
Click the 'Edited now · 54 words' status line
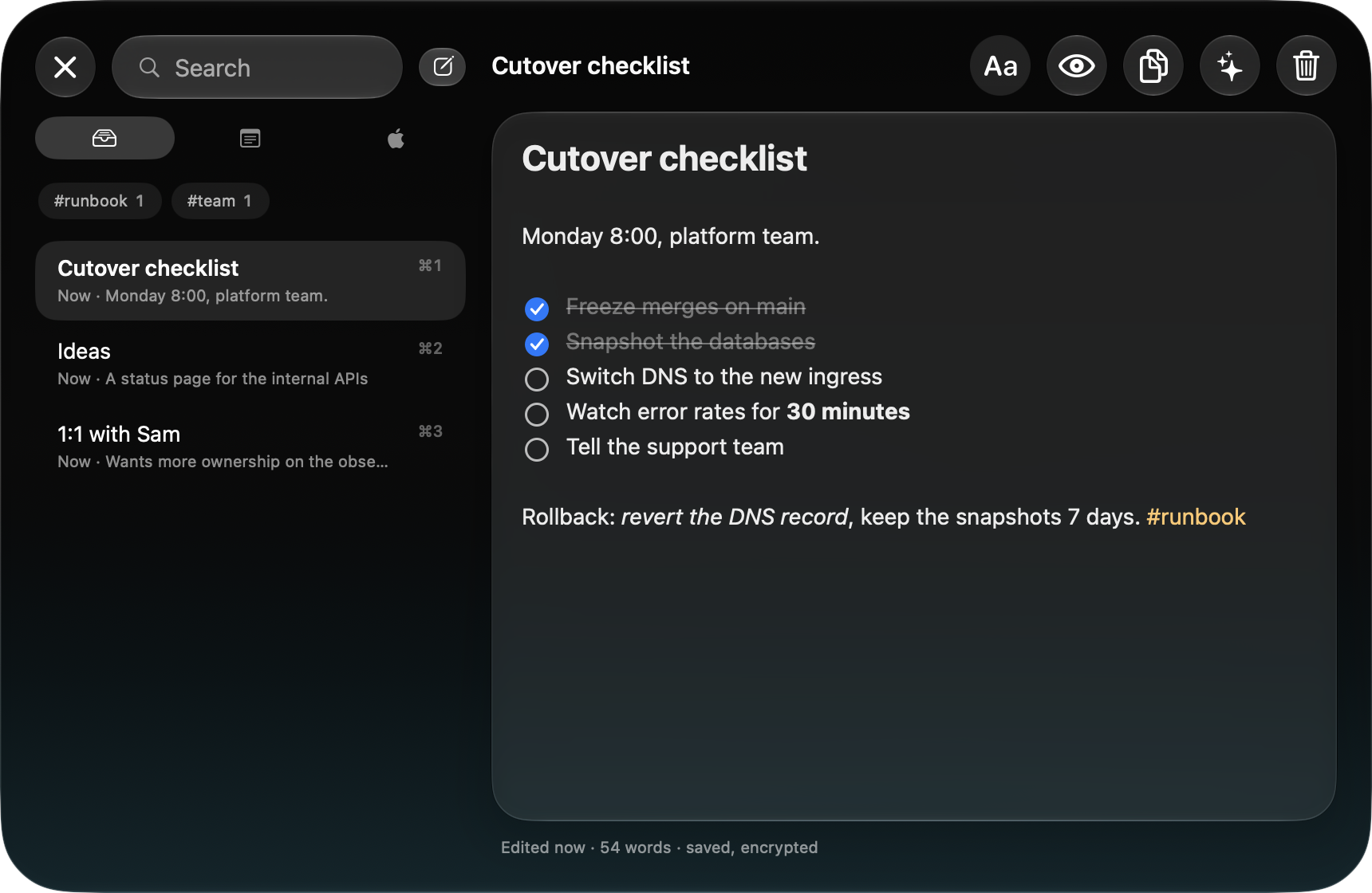[x=659, y=848]
